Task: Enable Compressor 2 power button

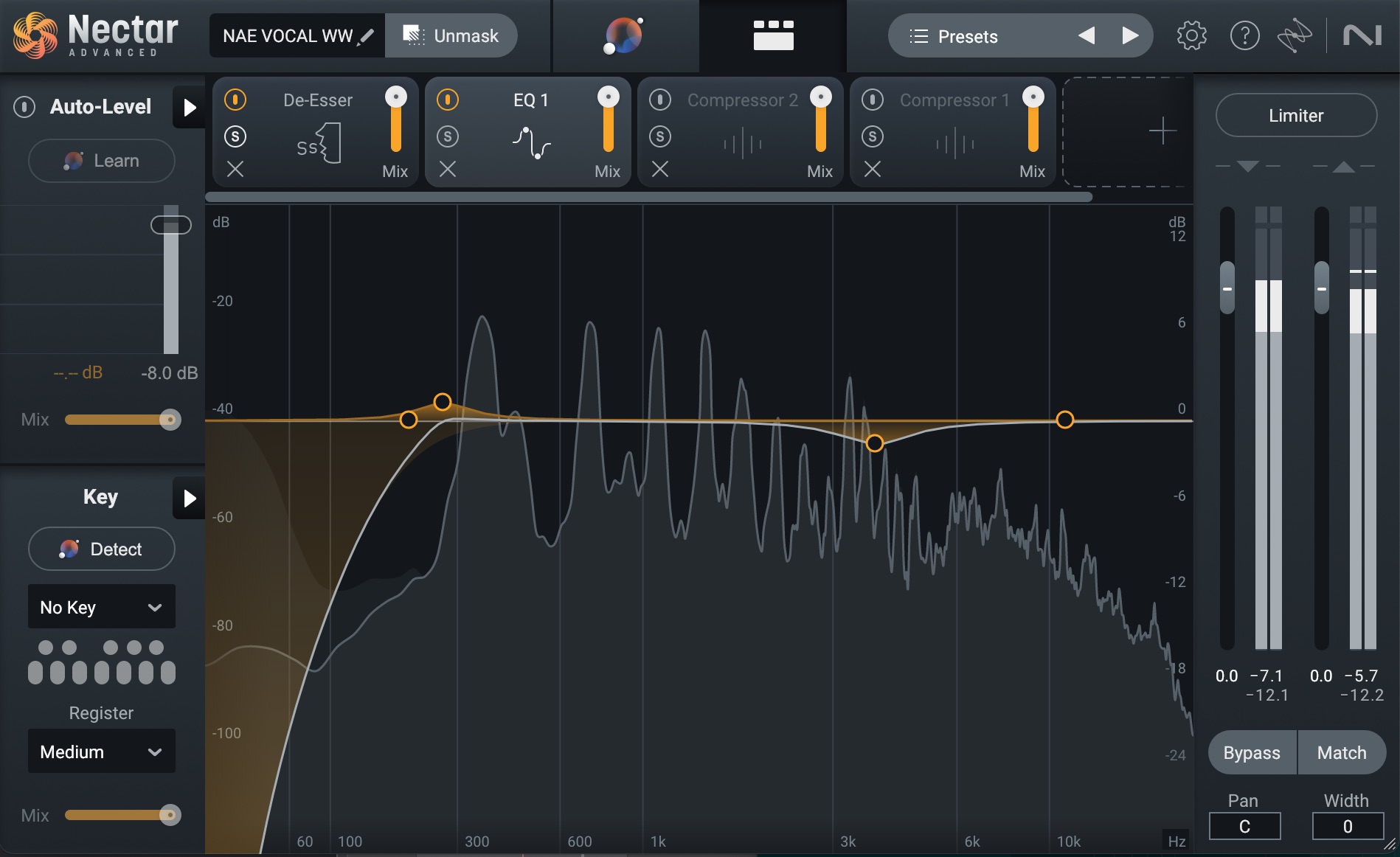Action: 660,100
